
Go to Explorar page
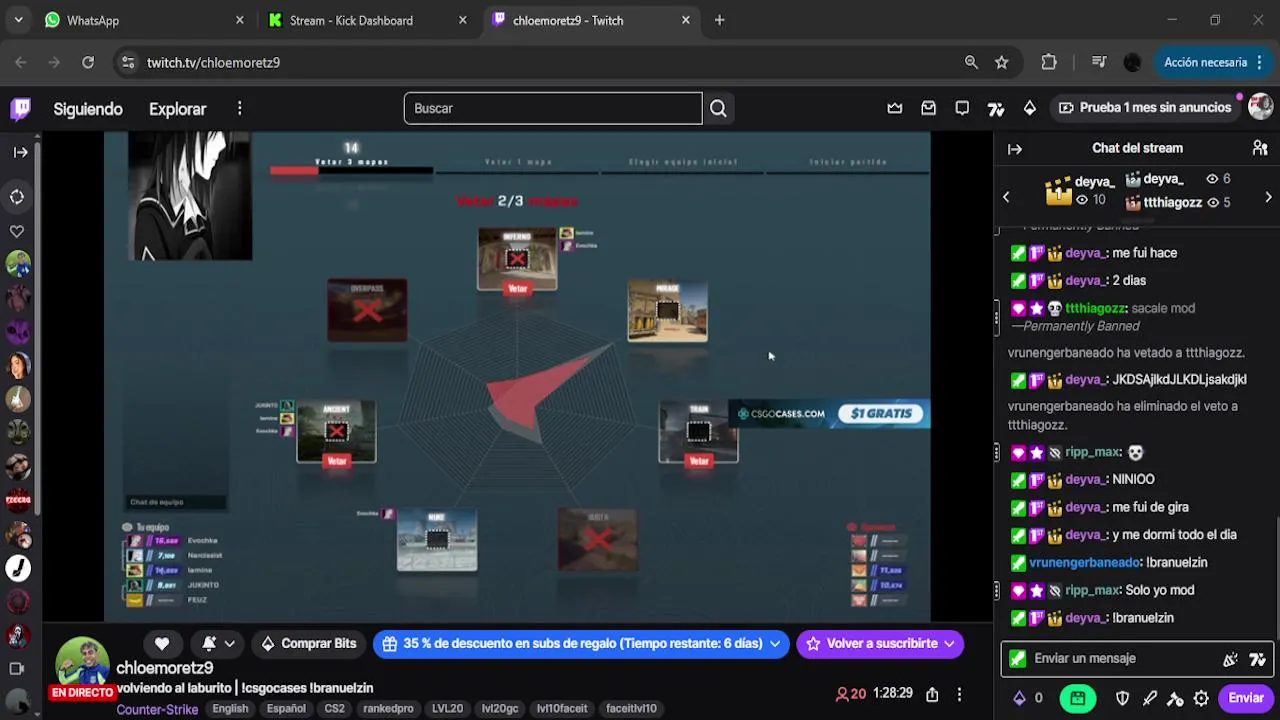178,109
